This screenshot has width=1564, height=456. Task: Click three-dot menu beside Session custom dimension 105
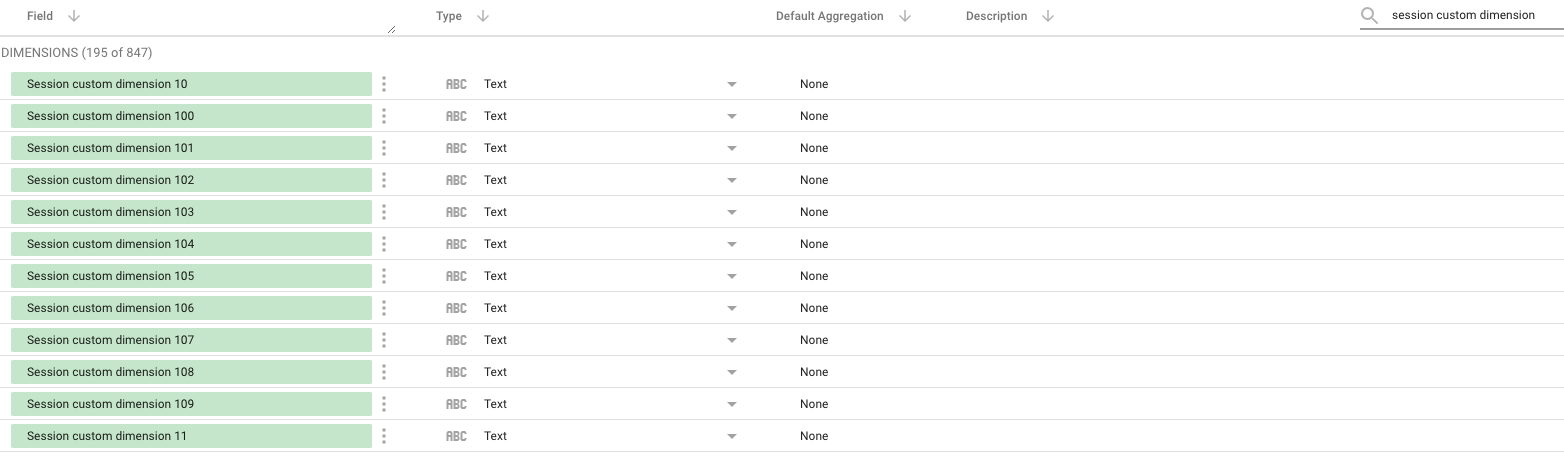pyautogui.click(x=384, y=276)
